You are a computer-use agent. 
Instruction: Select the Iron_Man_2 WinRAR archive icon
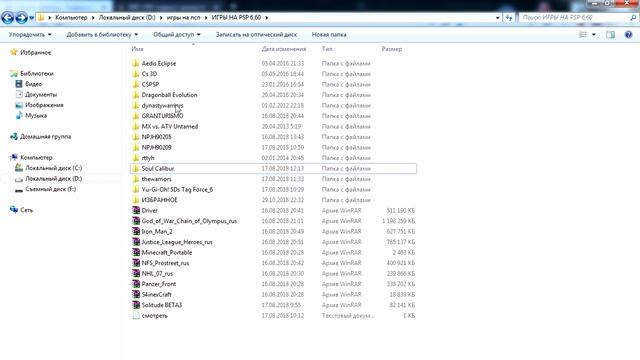136,231
